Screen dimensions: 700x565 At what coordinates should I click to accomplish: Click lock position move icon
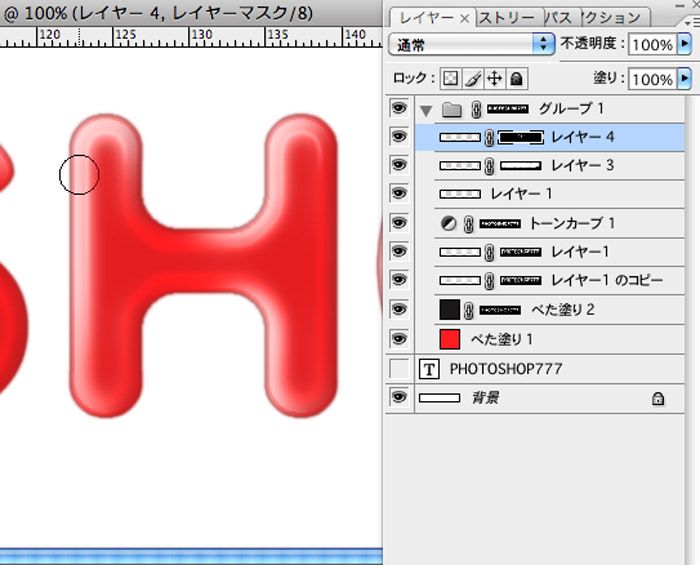tap(495, 79)
